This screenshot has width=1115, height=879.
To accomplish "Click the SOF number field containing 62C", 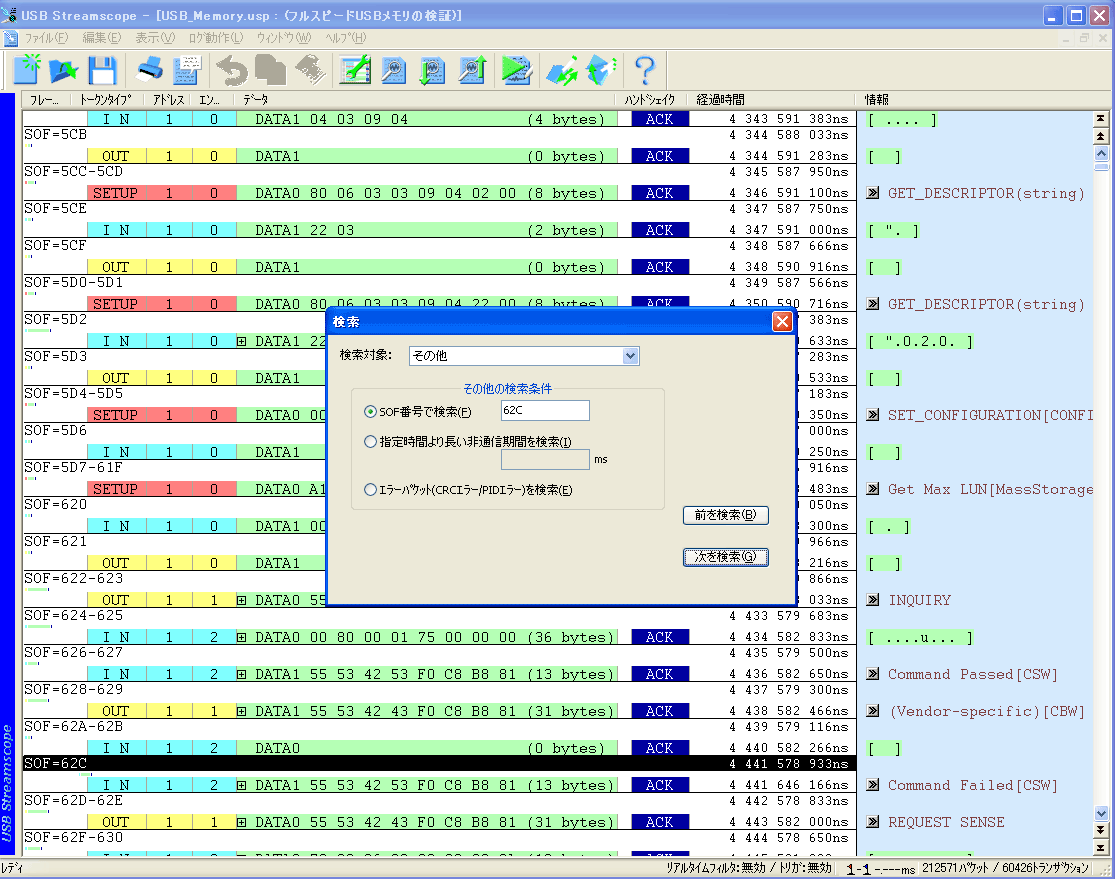I will [x=545, y=410].
